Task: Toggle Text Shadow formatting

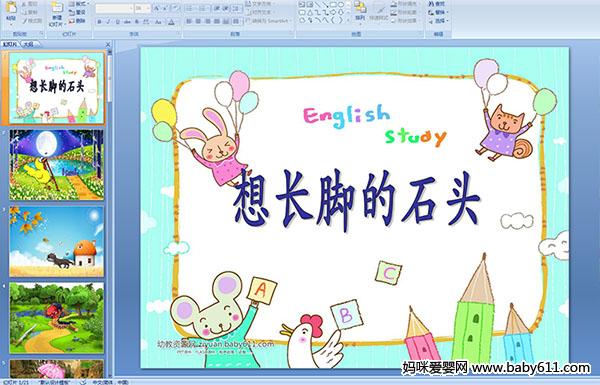Action: [x=137, y=22]
